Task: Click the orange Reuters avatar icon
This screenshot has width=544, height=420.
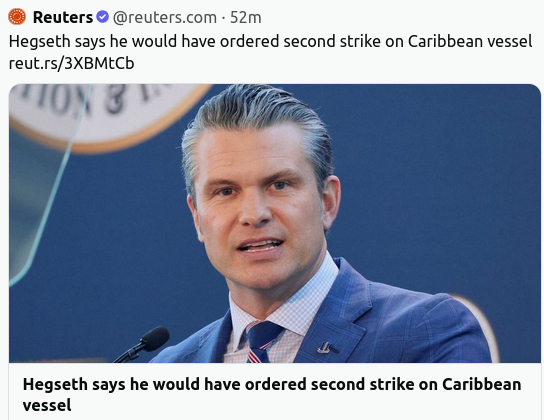Action: [x=17, y=17]
